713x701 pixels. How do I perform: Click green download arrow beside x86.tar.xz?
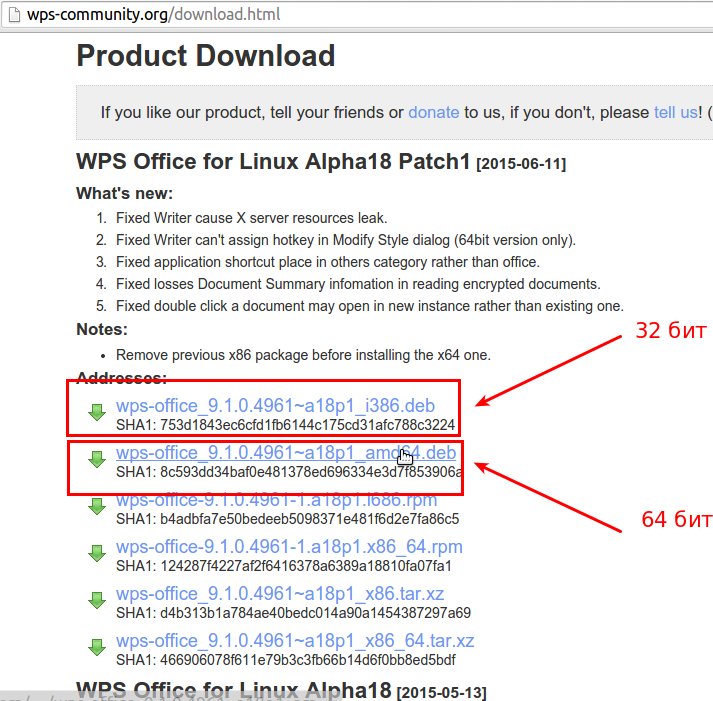tap(97, 600)
